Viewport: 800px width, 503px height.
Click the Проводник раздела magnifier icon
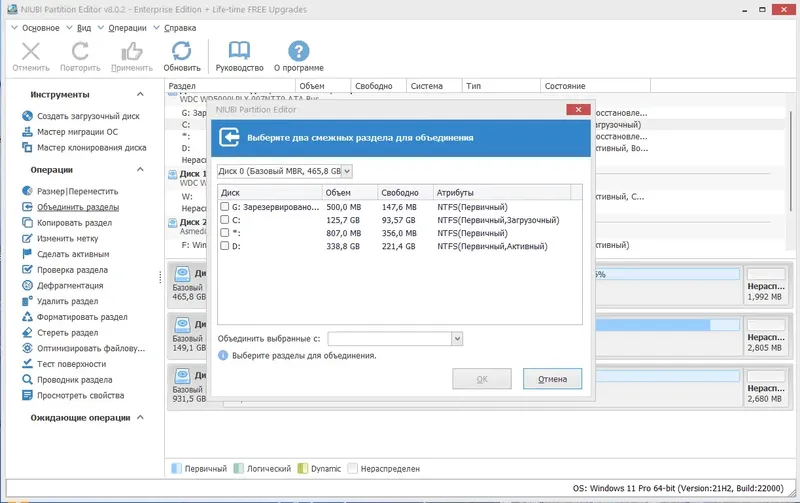[x=27, y=380]
